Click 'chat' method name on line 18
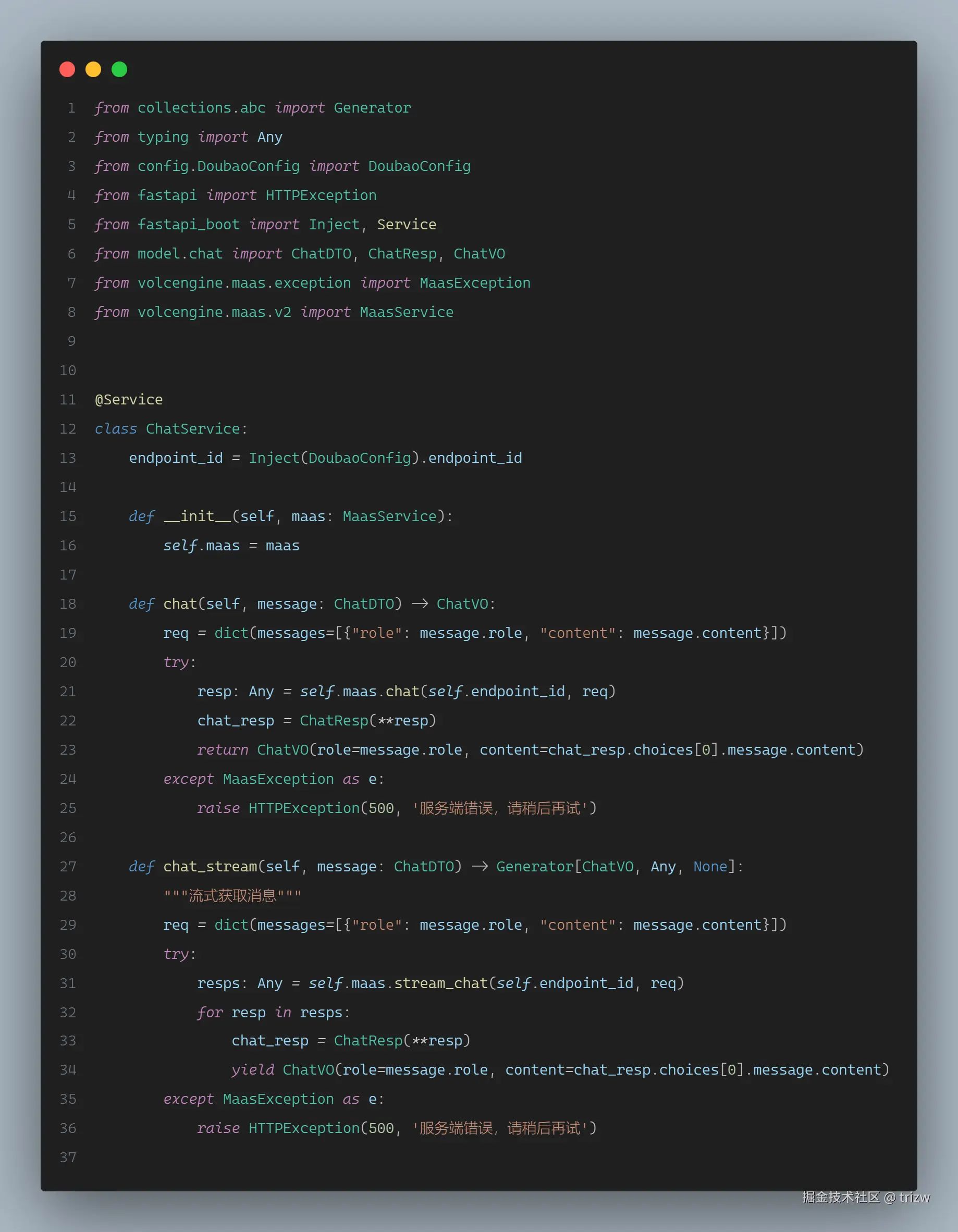Screen dimensions: 958x1232 (180, 604)
